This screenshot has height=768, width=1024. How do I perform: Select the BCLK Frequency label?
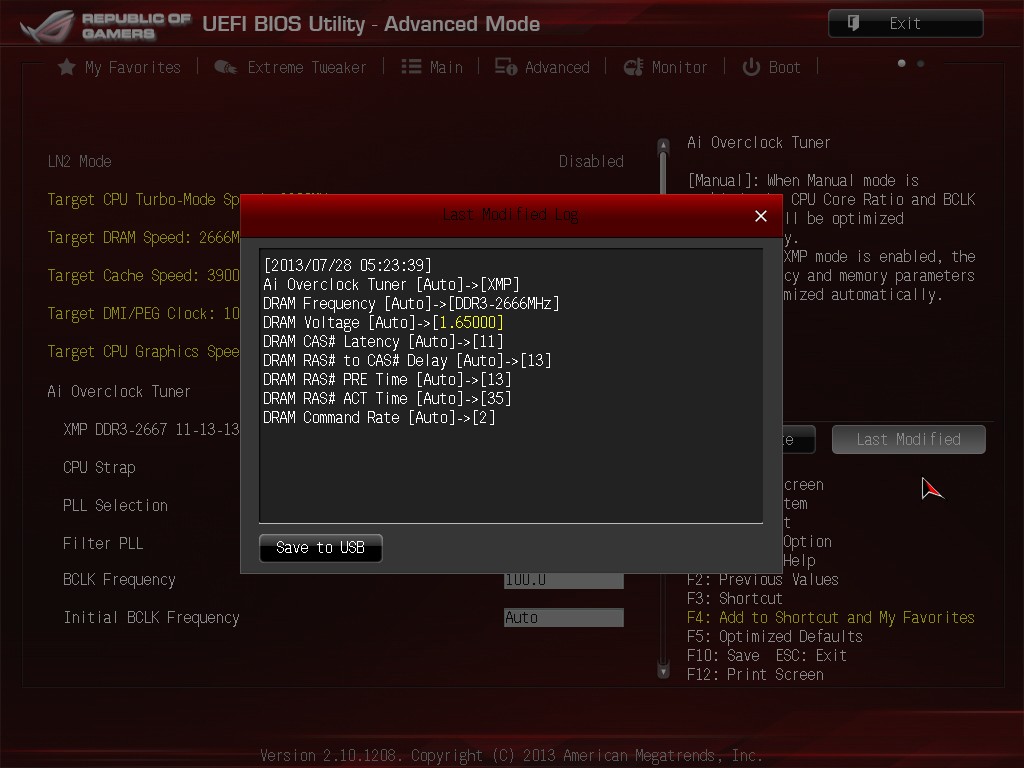[x=120, y=580]
